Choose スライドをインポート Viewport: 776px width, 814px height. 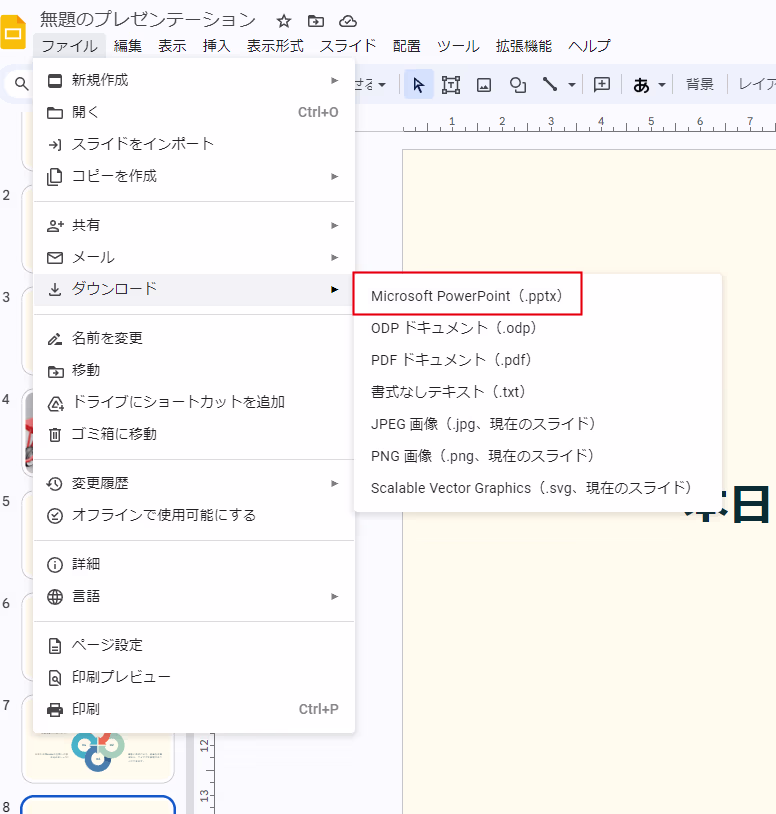194,144
